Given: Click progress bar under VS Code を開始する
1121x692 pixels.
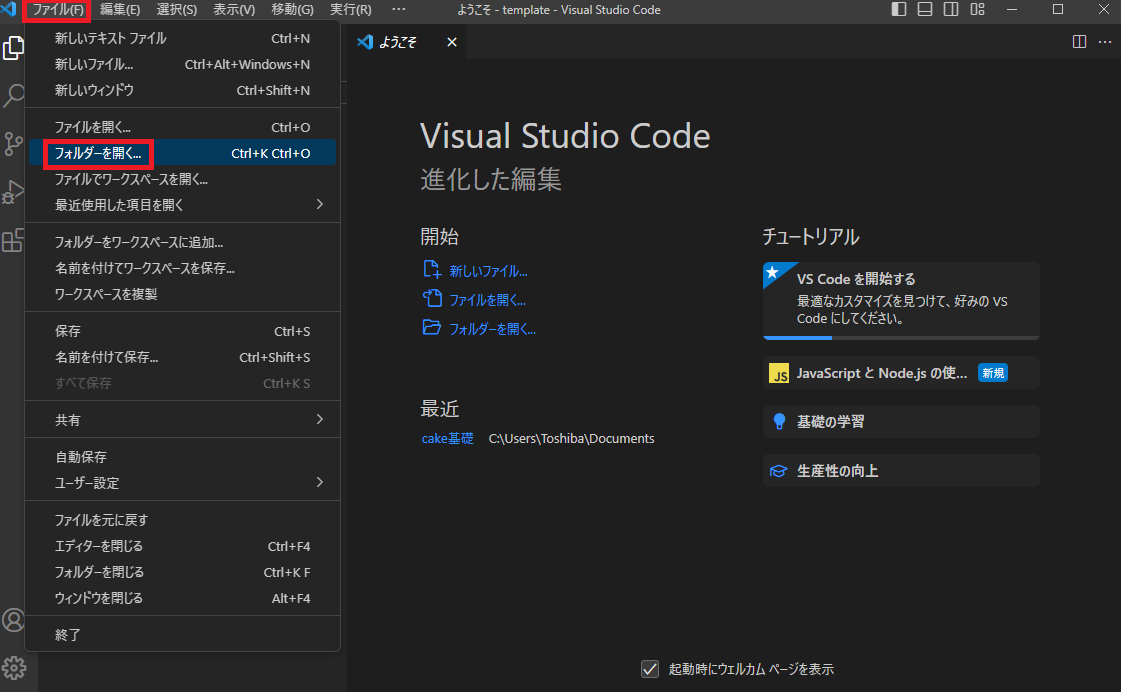Looking at the screenshot, I should (901, 337).
